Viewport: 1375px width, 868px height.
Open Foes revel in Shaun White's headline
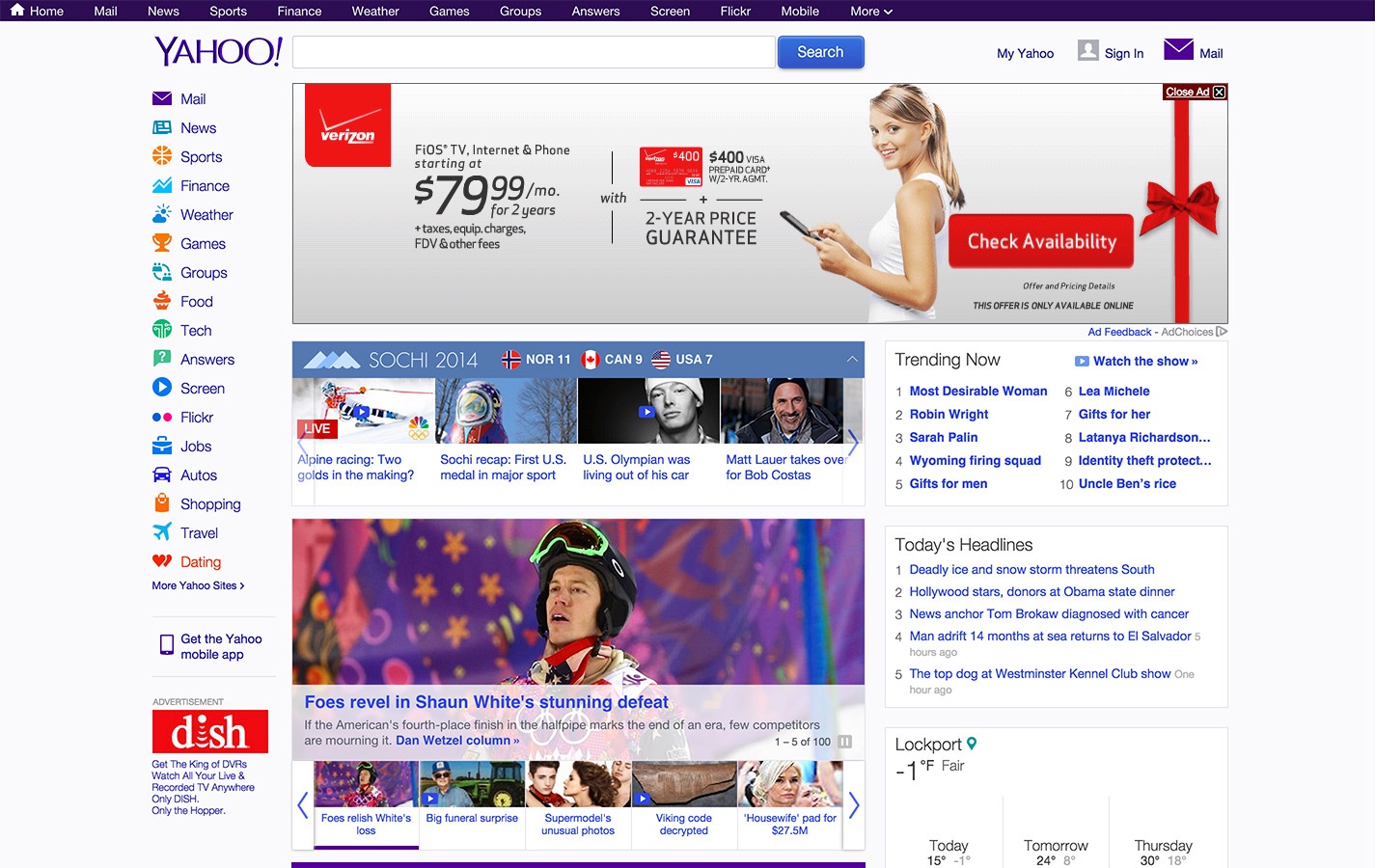point(486,702)
